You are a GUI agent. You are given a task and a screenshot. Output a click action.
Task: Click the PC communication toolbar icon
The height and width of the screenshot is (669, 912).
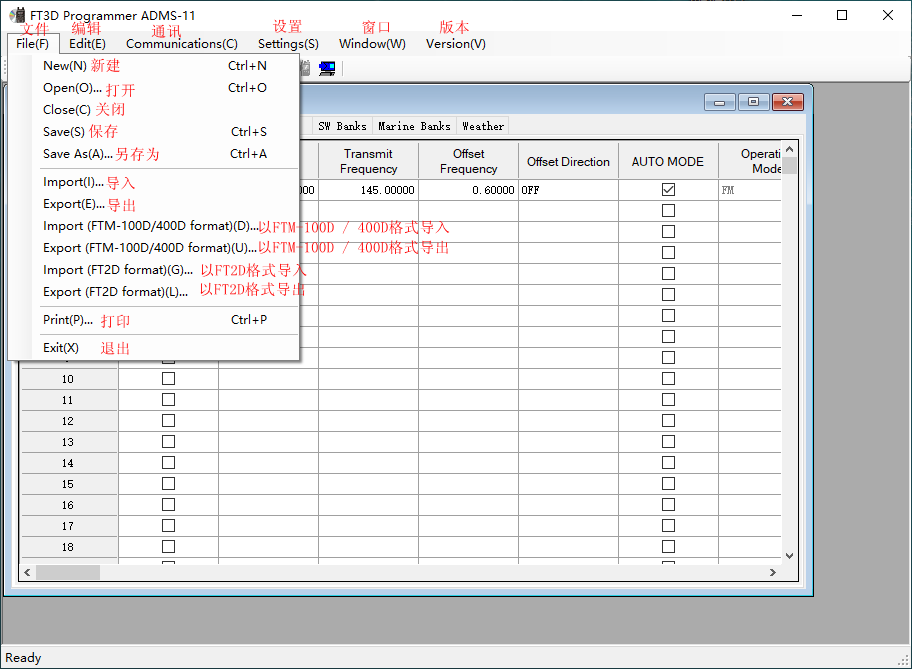[x=327, y=68]
